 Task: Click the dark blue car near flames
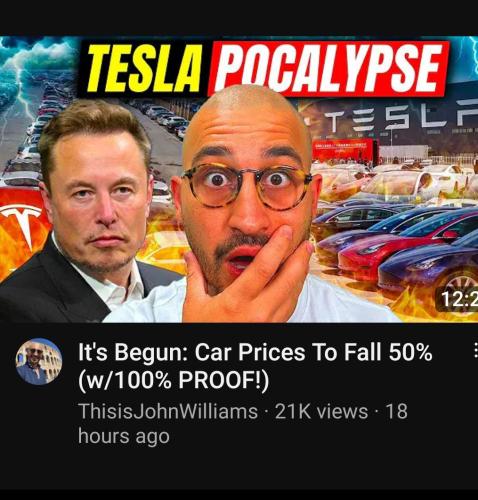pos(430,268)
